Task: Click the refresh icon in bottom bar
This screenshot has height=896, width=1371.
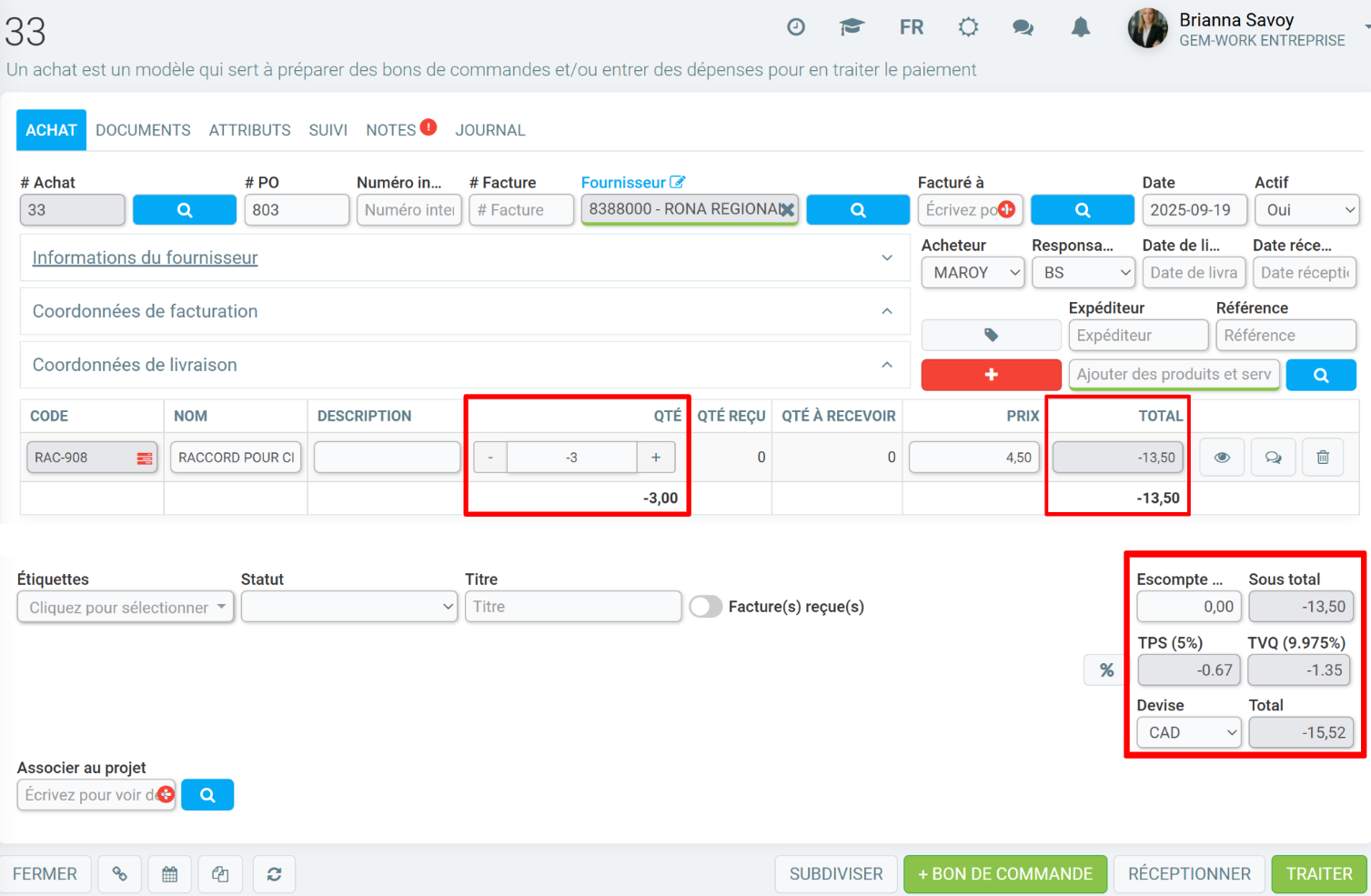Action: click(x=274, y=874)
